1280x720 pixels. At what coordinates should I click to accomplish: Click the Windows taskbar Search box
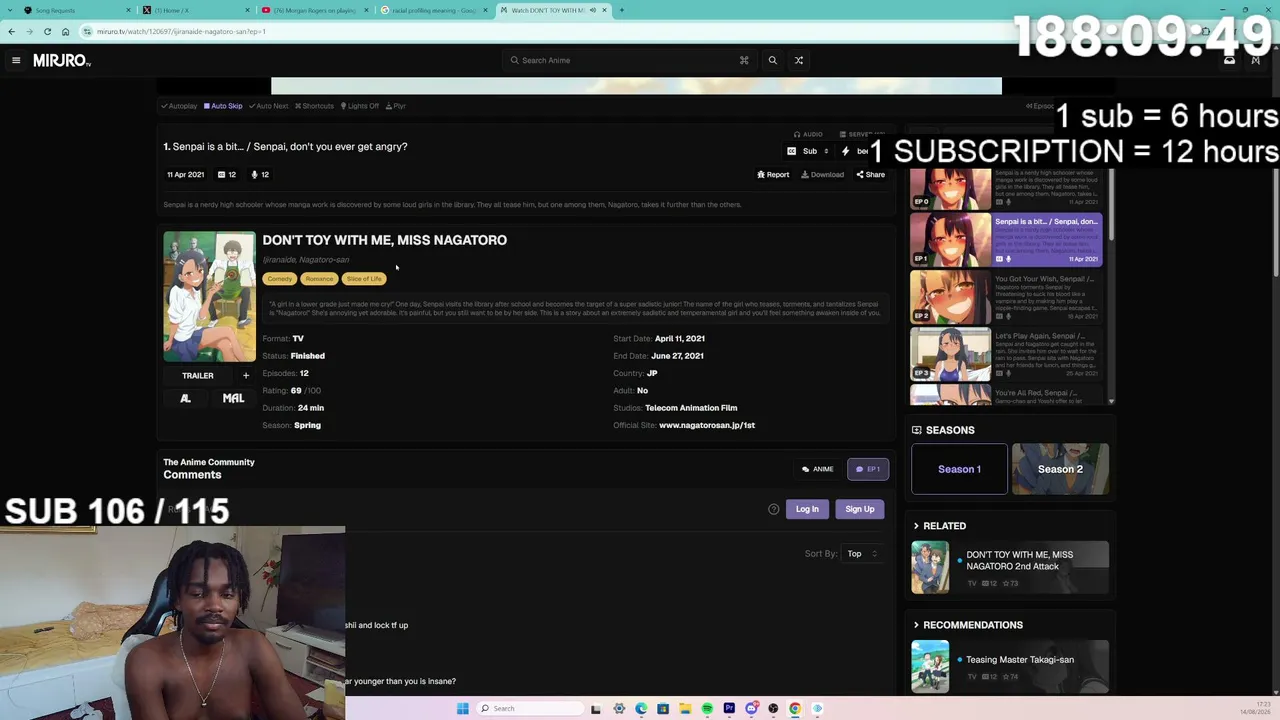pos(530,709)
